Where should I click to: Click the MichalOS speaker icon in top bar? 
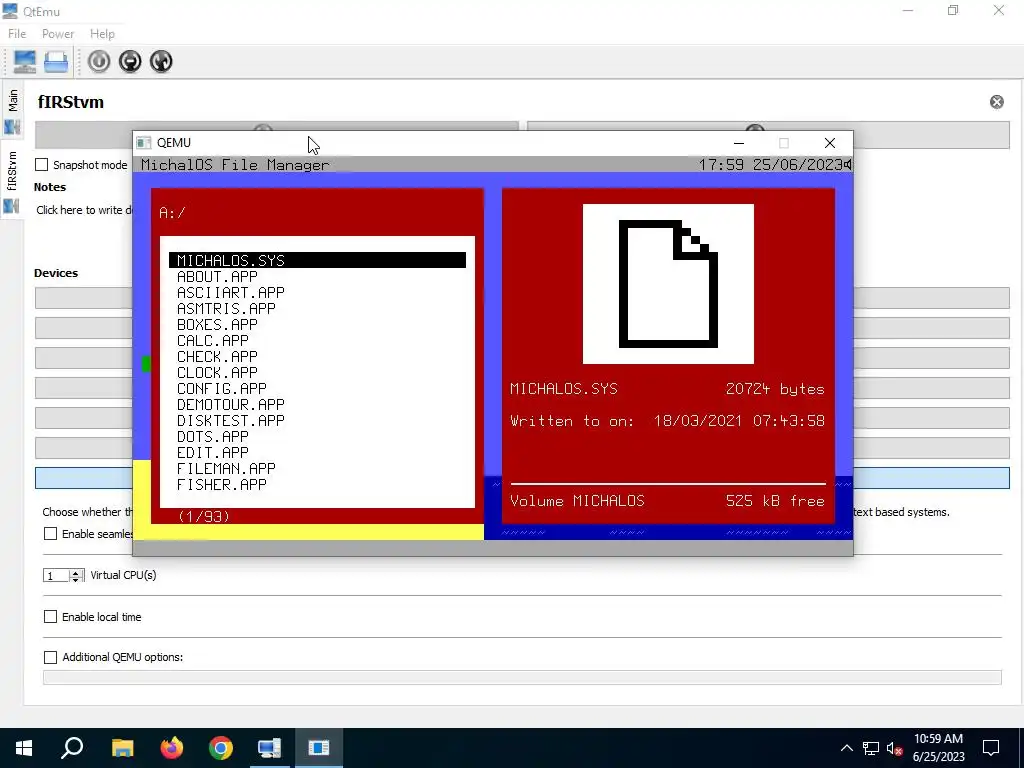coord(848,165)
